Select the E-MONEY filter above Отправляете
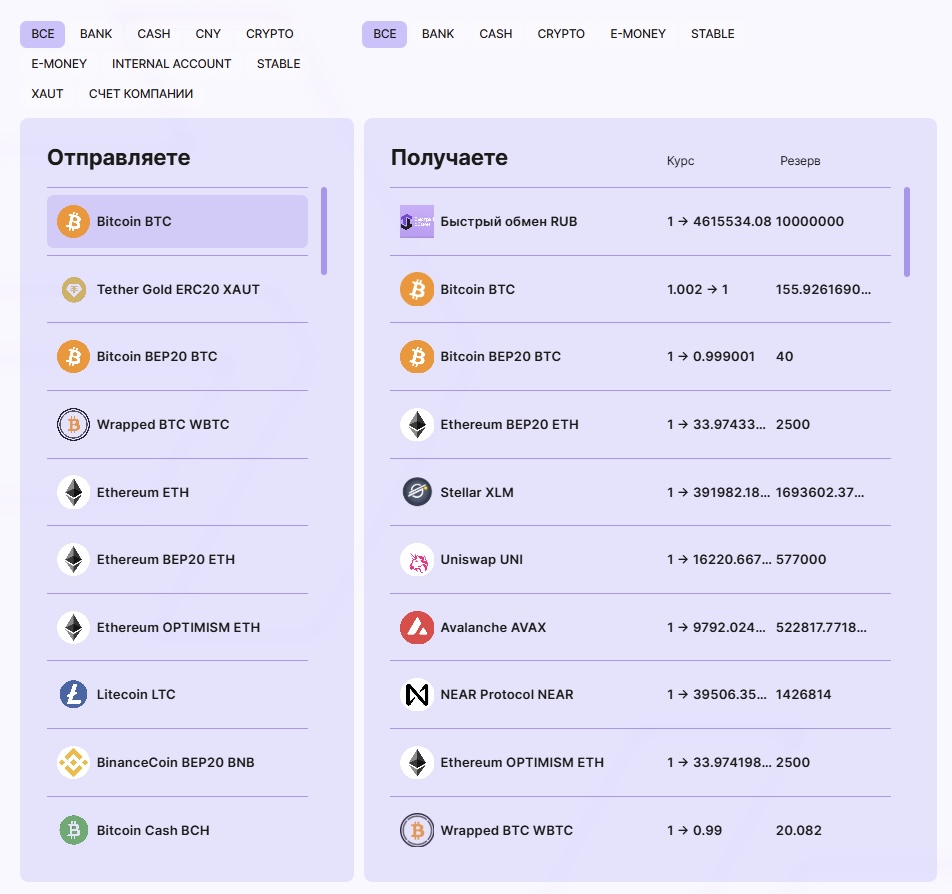Image resolution: width=952 pixels, height=894 pixels. click(x=59, y=64)
